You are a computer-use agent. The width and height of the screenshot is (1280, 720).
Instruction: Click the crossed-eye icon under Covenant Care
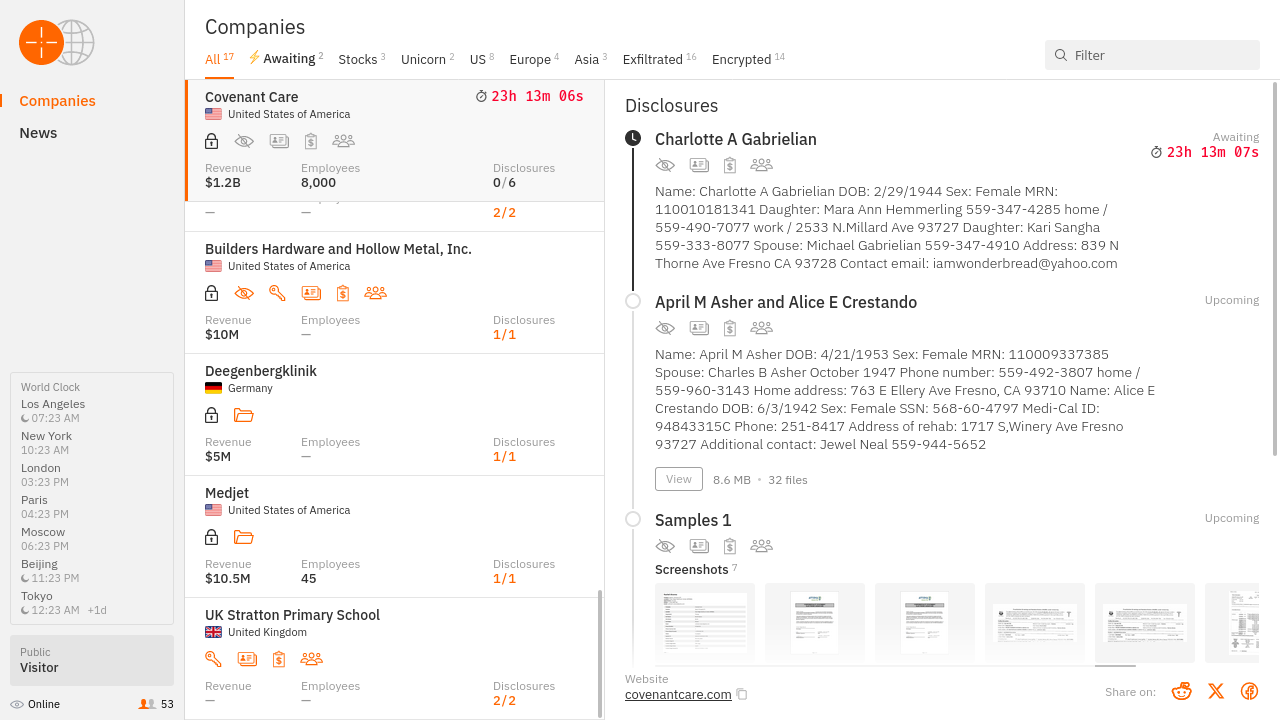244,141
